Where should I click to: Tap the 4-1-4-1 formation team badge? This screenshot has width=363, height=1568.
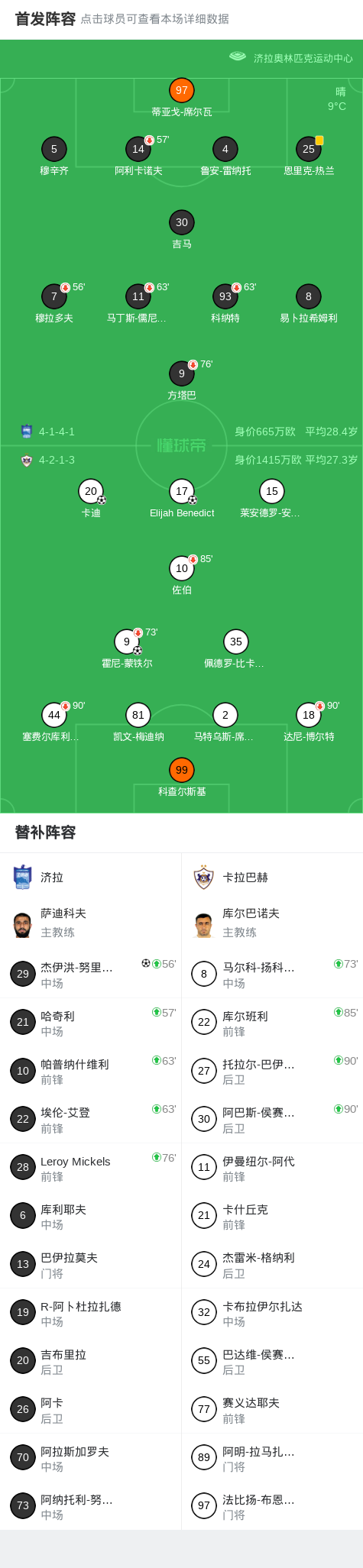(x=27, y=432)
